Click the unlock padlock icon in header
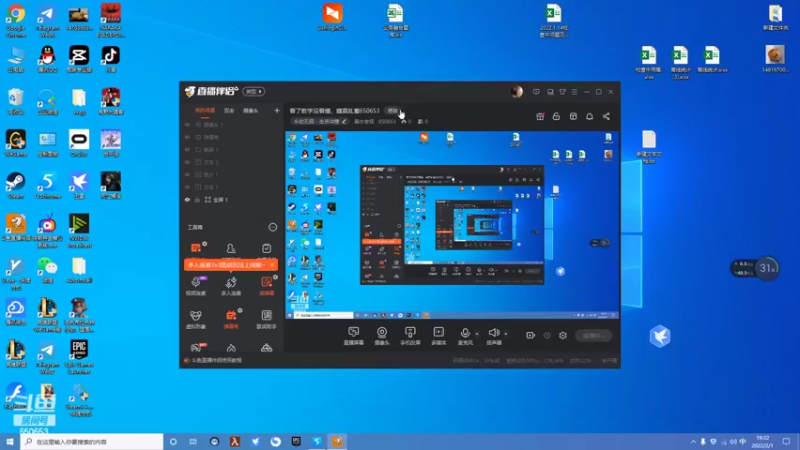 point(556,116)
